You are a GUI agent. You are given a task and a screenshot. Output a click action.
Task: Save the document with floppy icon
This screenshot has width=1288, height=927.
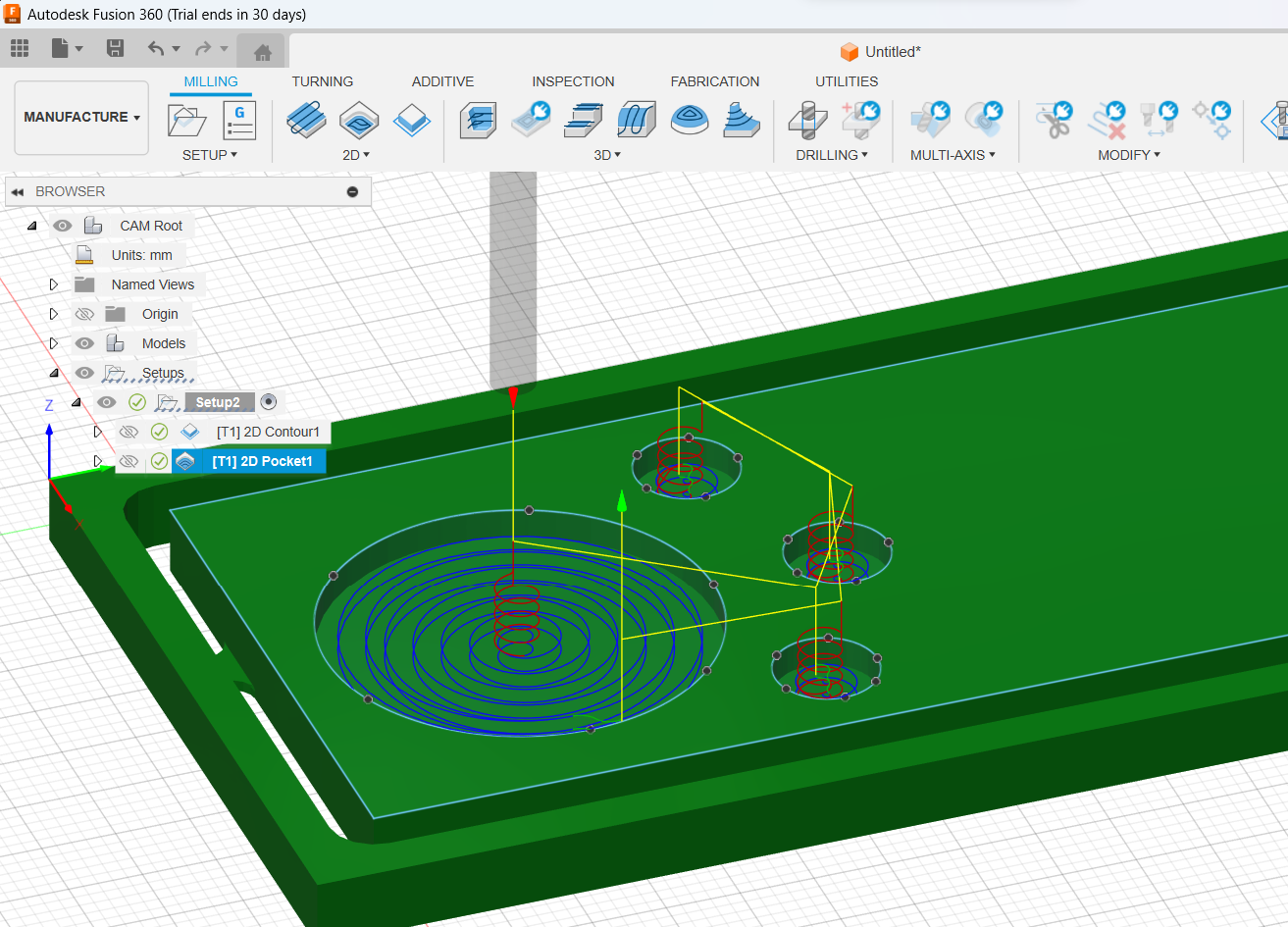(115, 48)
